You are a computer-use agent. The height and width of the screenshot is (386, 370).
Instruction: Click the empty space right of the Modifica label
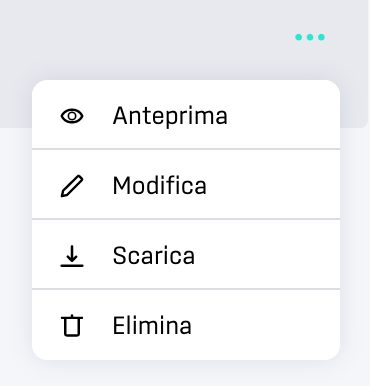click(x=273, y=185)
